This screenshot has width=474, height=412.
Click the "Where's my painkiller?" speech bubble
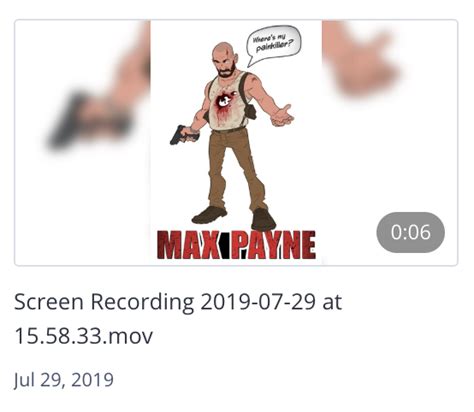coord(273,45)
